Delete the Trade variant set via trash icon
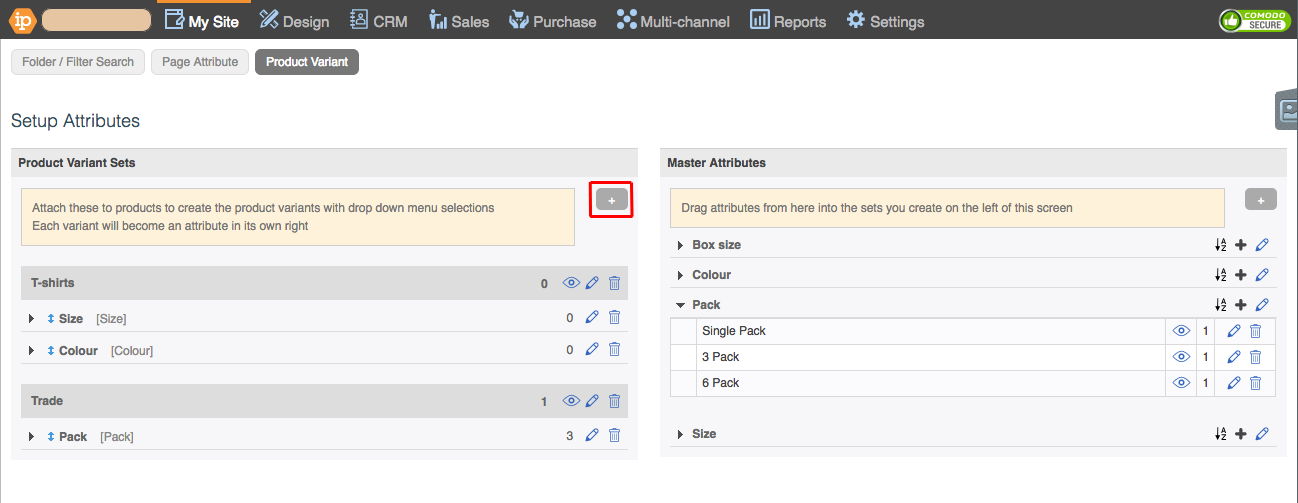 614,401
